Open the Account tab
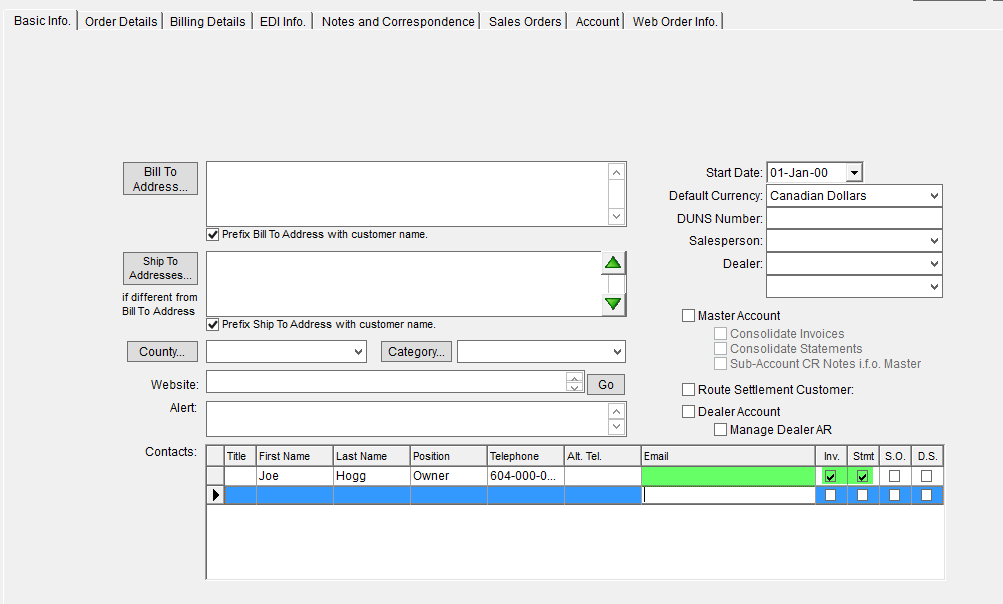 [x=597, y=21]
